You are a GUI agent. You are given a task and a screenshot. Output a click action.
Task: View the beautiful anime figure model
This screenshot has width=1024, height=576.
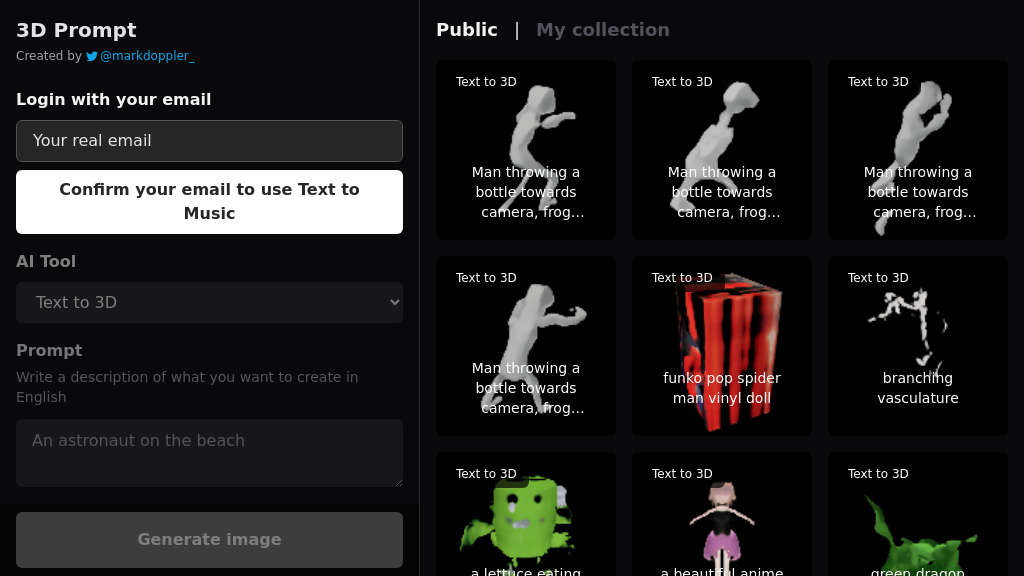(722, 520)
